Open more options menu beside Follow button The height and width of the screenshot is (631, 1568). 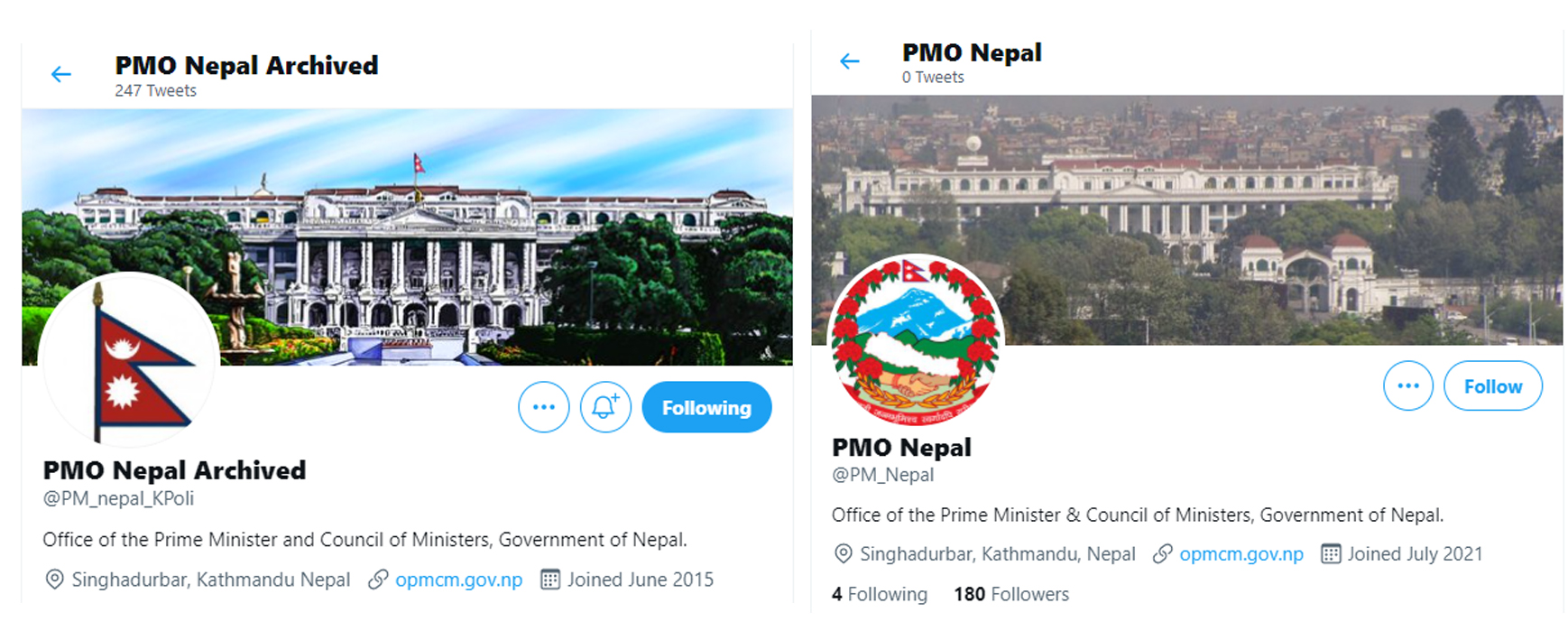[x=1408, y=385]
